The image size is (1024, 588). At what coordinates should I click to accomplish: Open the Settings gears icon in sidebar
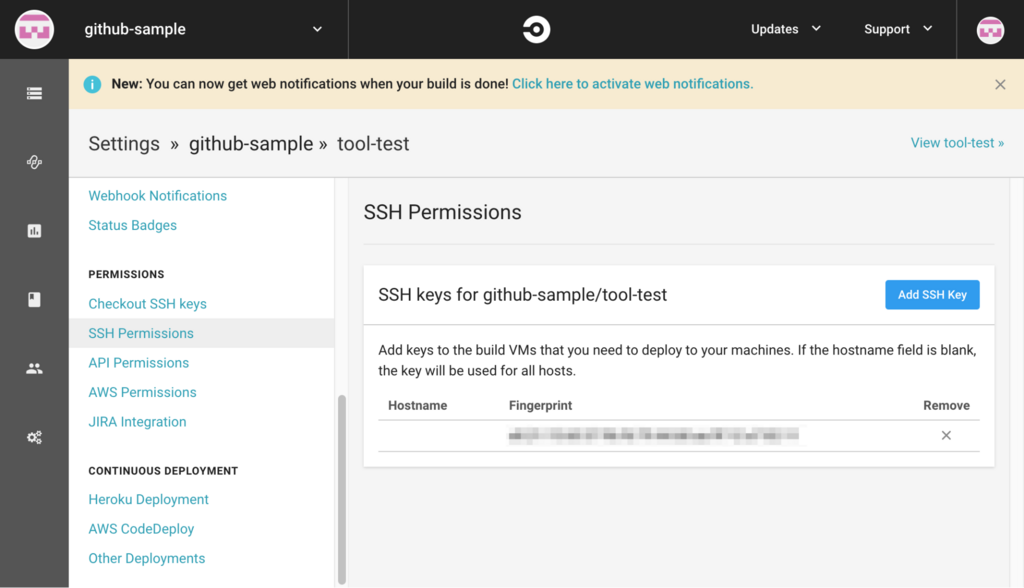coord(34,437)
